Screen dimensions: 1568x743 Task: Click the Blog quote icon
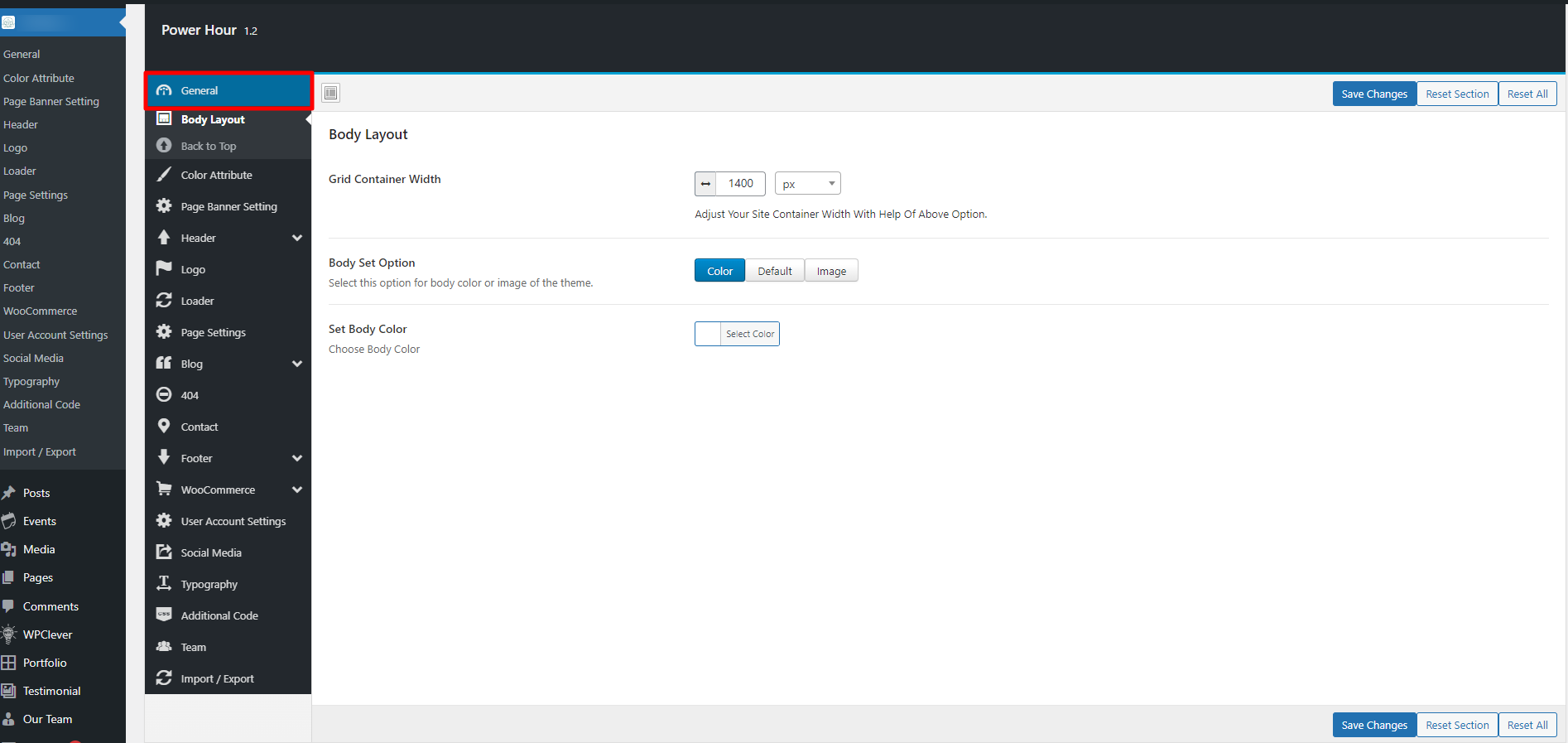point(164,363)
